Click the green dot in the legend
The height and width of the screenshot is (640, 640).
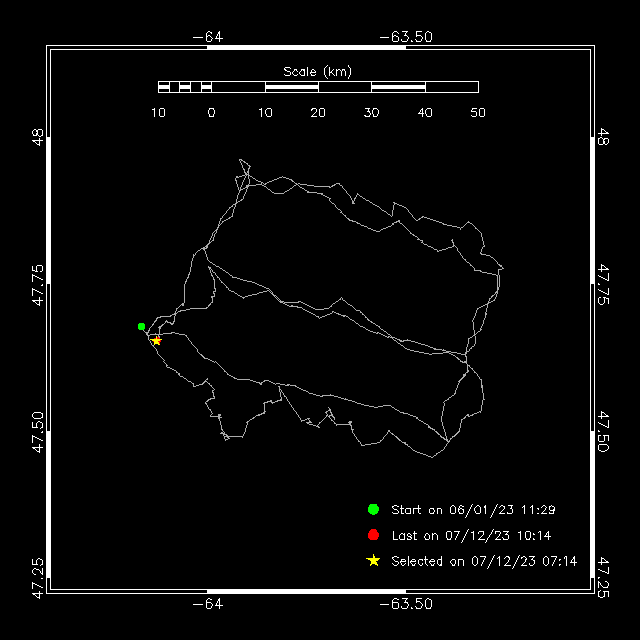pyautogui.click(x=373, y=509)
